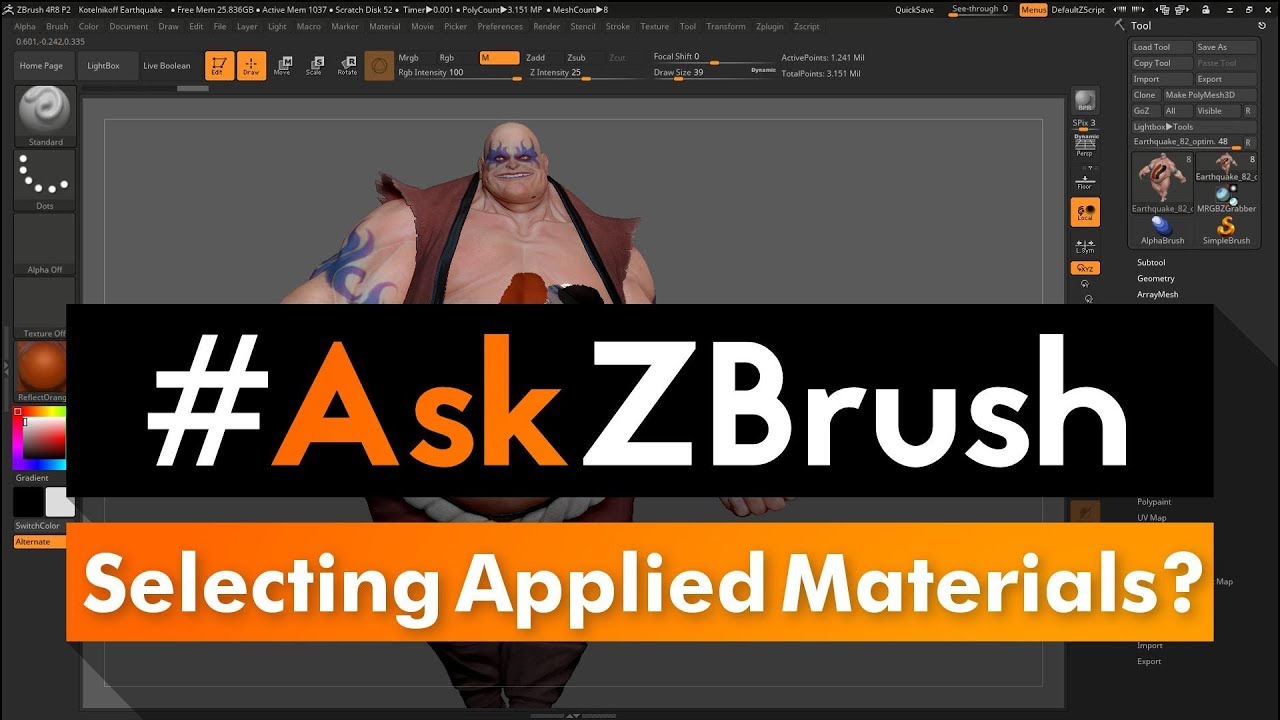Click the Gizmo 3D sphere icon
The width and height of the screenshot is (1280, 720).
pyautogui.click(x=379, y=67)
